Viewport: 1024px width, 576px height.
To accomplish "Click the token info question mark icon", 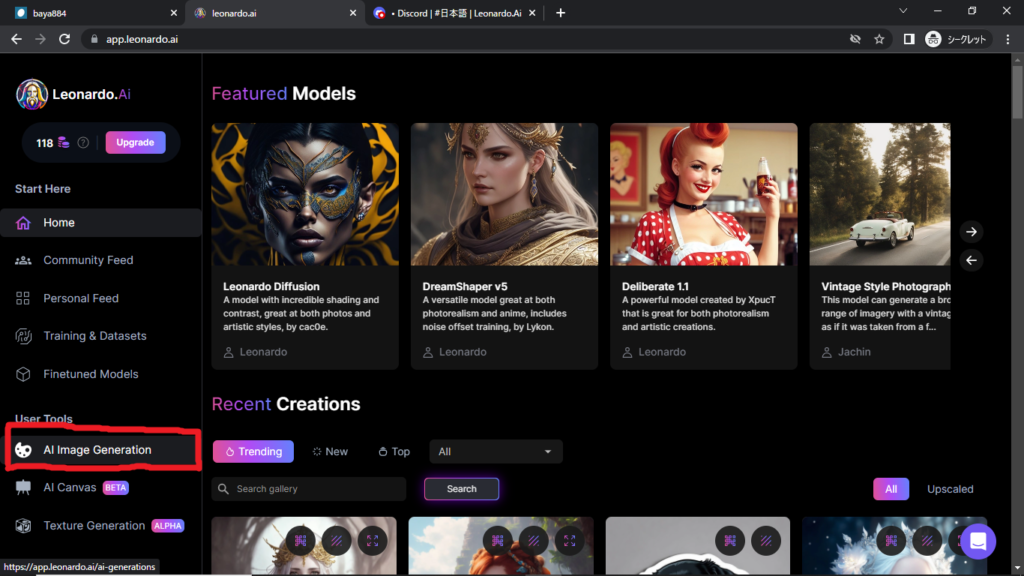I will point(83,143).
